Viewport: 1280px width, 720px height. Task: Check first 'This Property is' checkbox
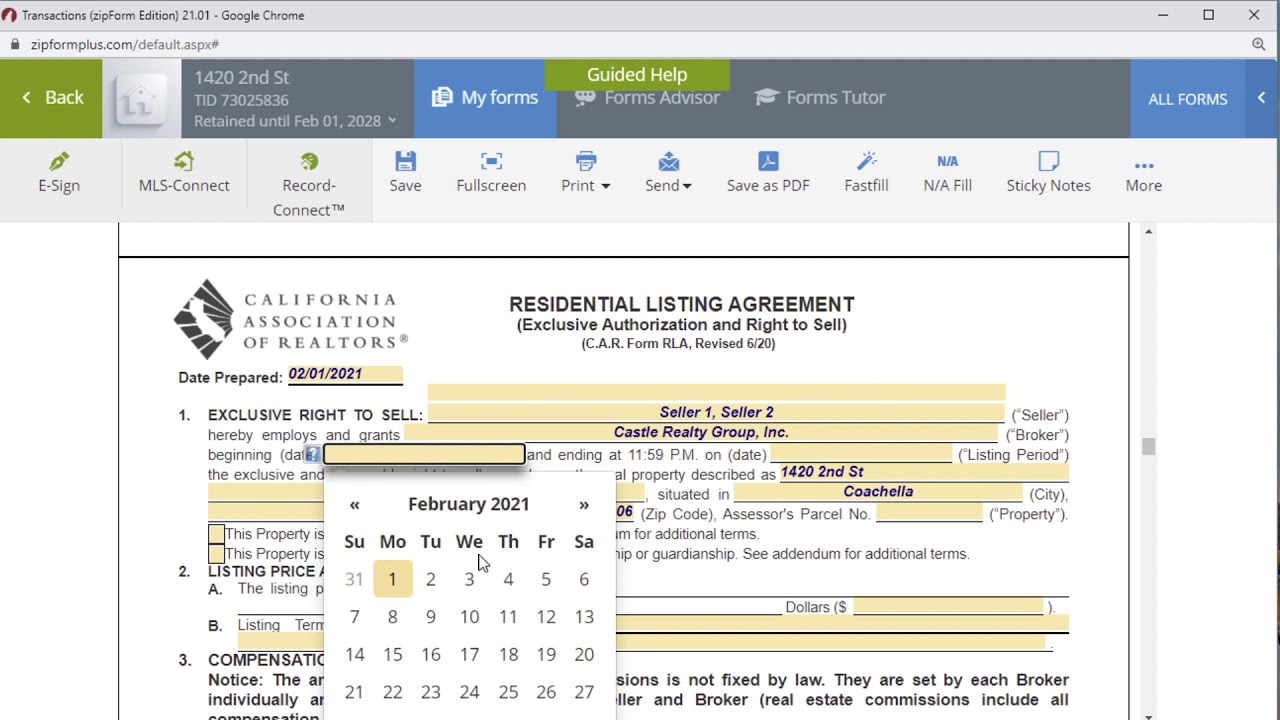216,534
